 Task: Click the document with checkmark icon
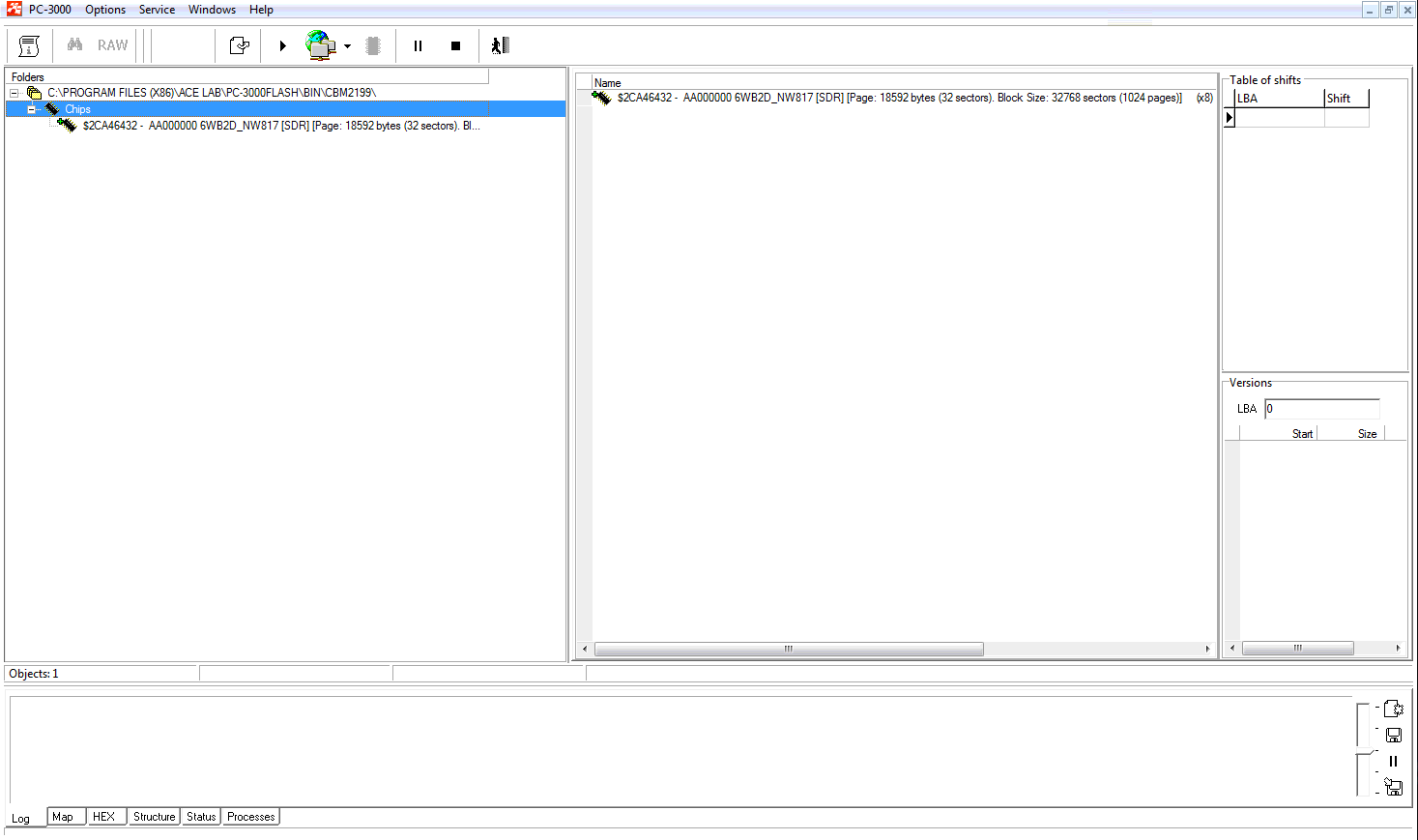click(239, 45)
